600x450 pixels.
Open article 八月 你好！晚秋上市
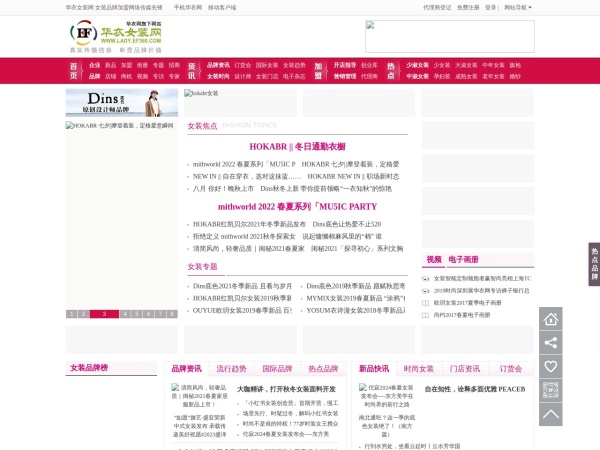223,189
